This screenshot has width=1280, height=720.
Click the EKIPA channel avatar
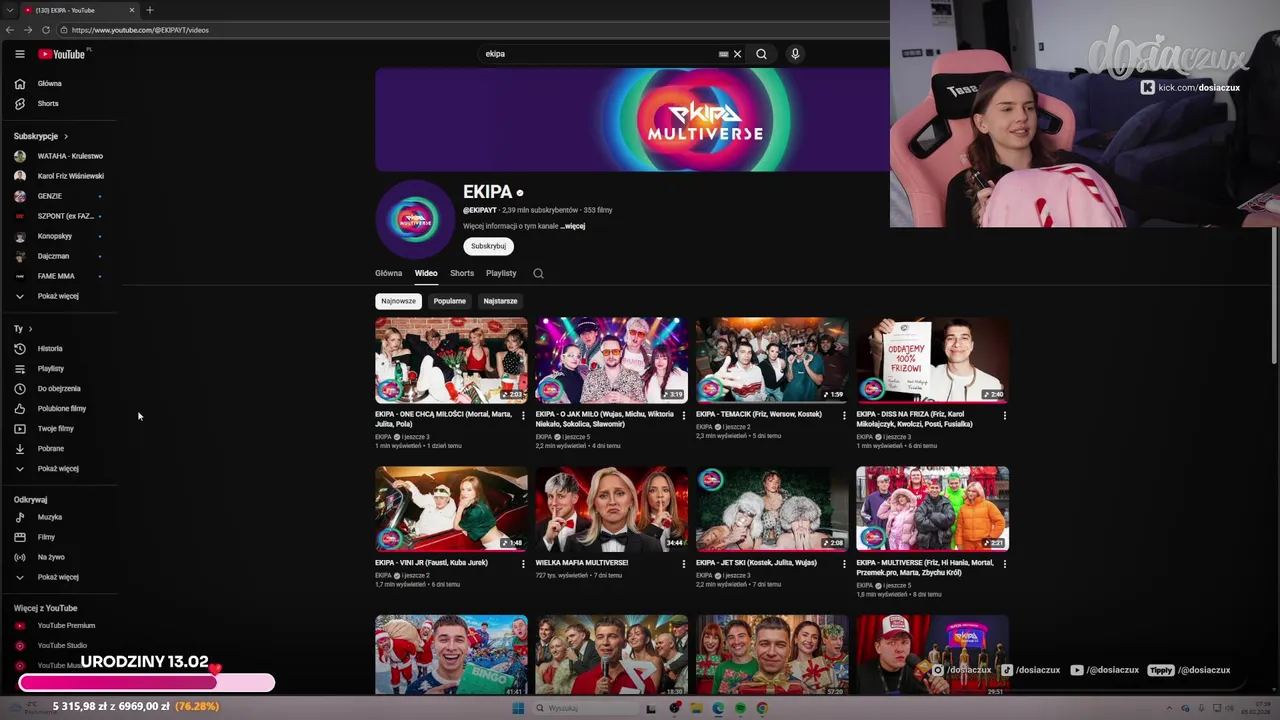(415, 218)
